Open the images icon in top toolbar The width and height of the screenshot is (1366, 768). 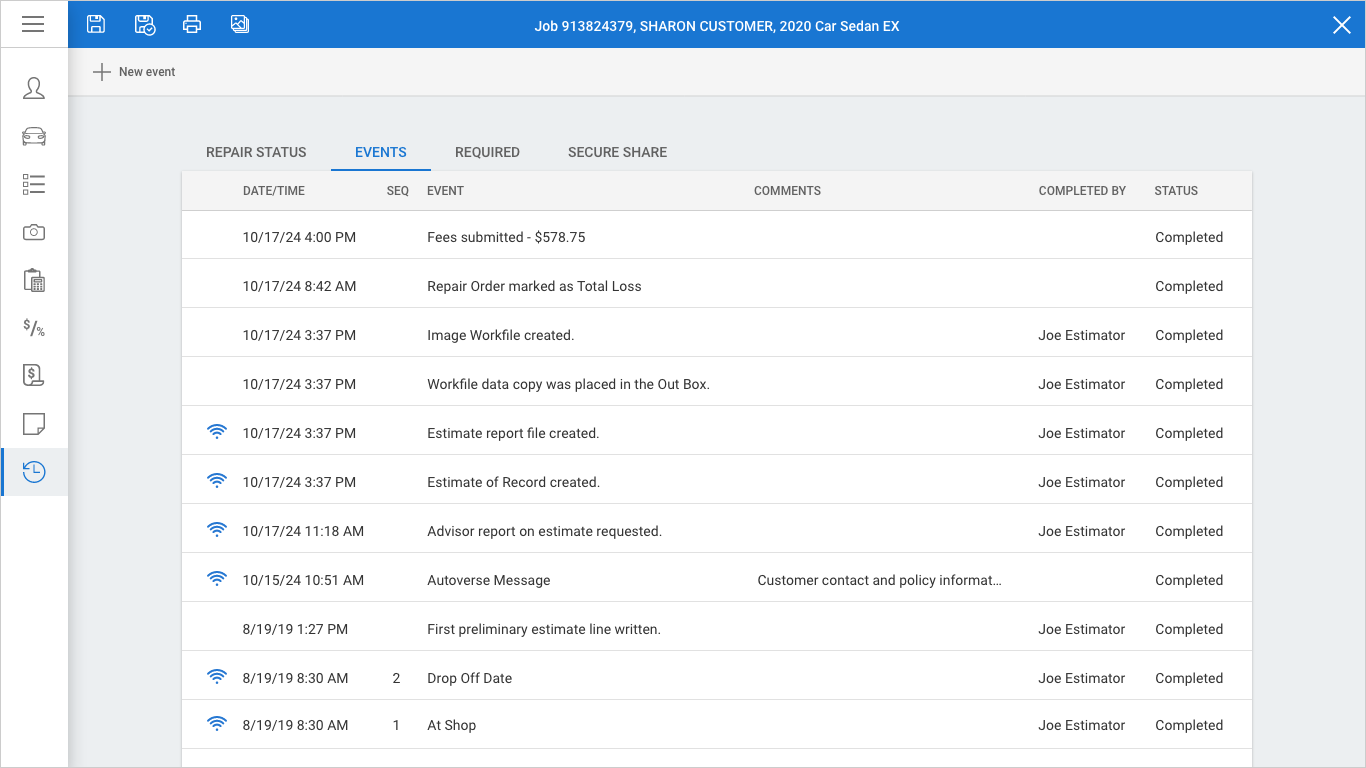tap(240, 25)
